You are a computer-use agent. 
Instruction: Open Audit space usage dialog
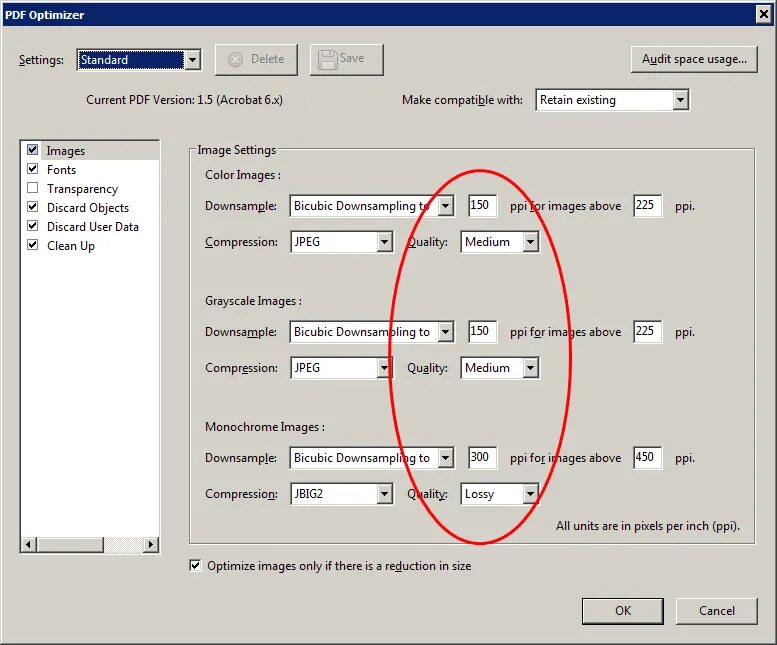tap(694, 59)
